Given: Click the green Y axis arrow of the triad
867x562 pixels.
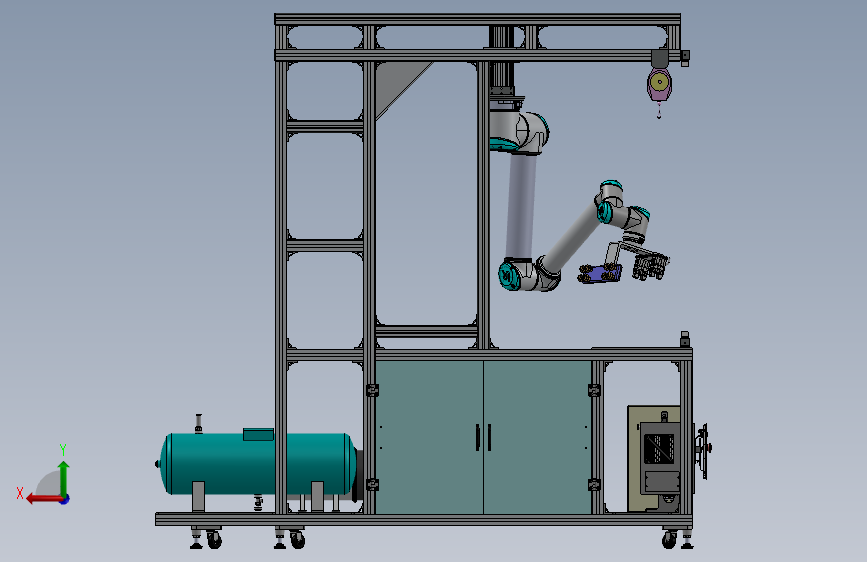Looking at the screenshot, I should coord(64,478).
